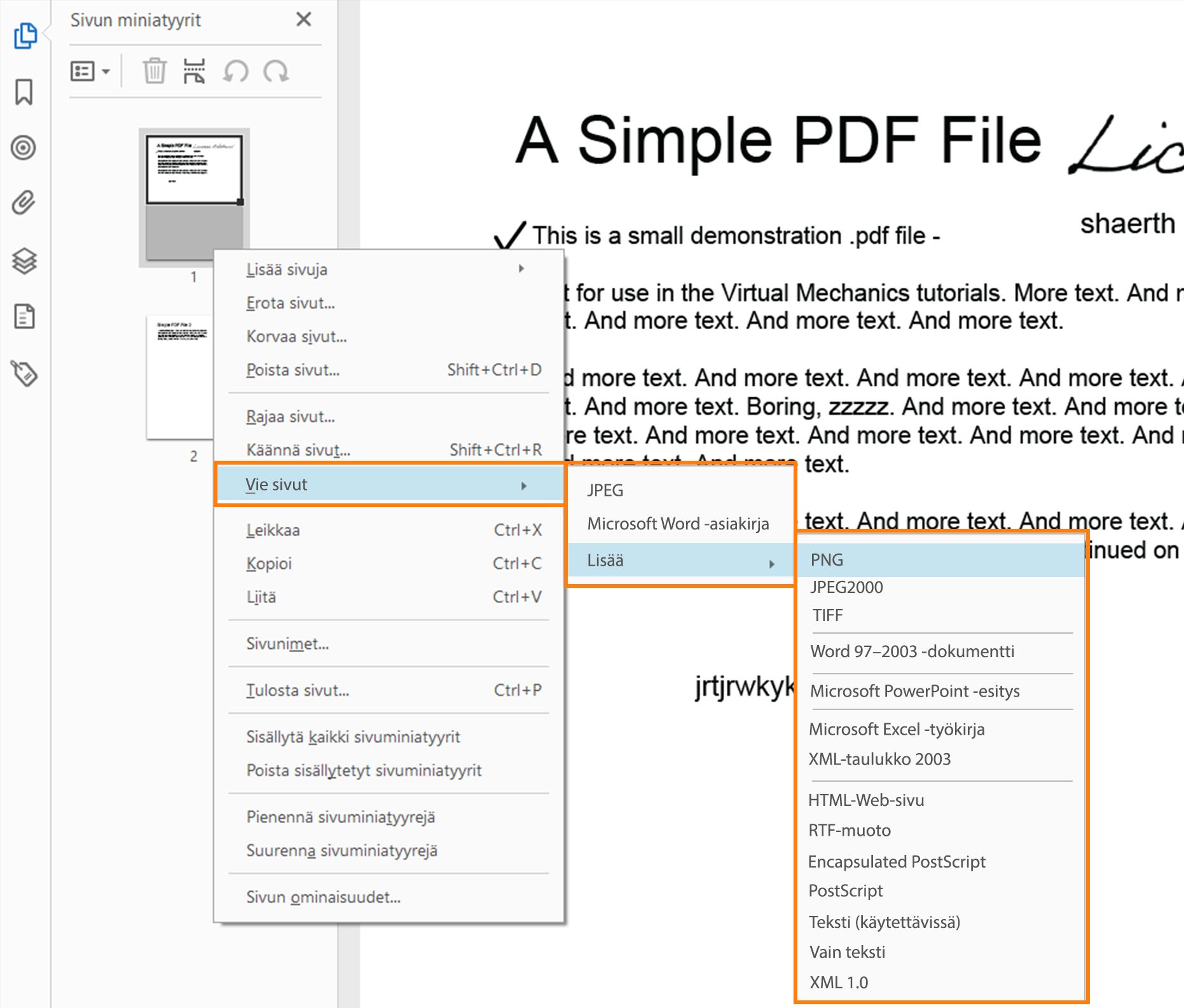Expand the Lisää sivuja submenu
This screenshot has width=1184, height=1008.
point(389,269)
